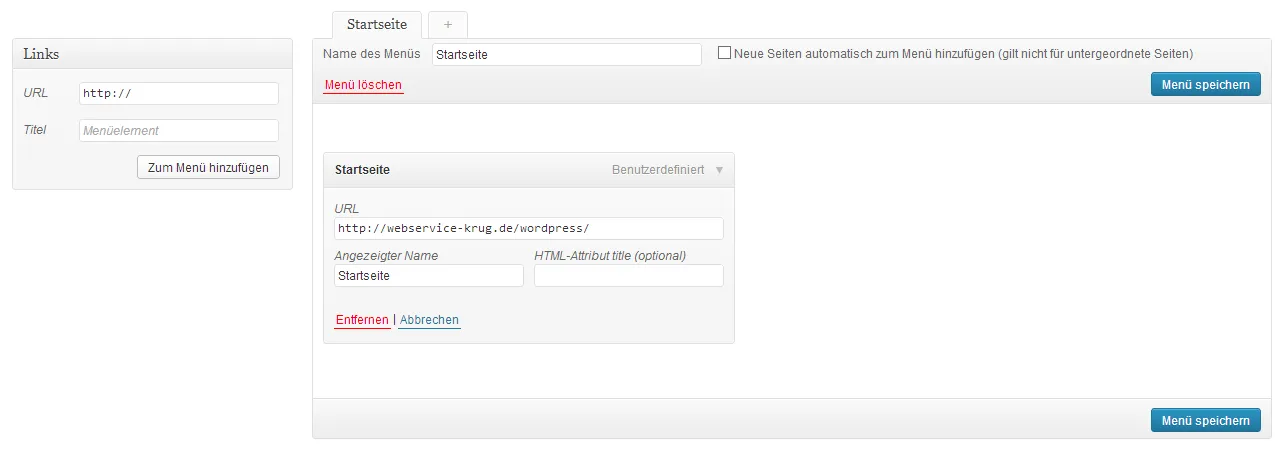Collapse the Startseite item using the arrow
This screenshot has width=1275, height=450.
(719, 170)
